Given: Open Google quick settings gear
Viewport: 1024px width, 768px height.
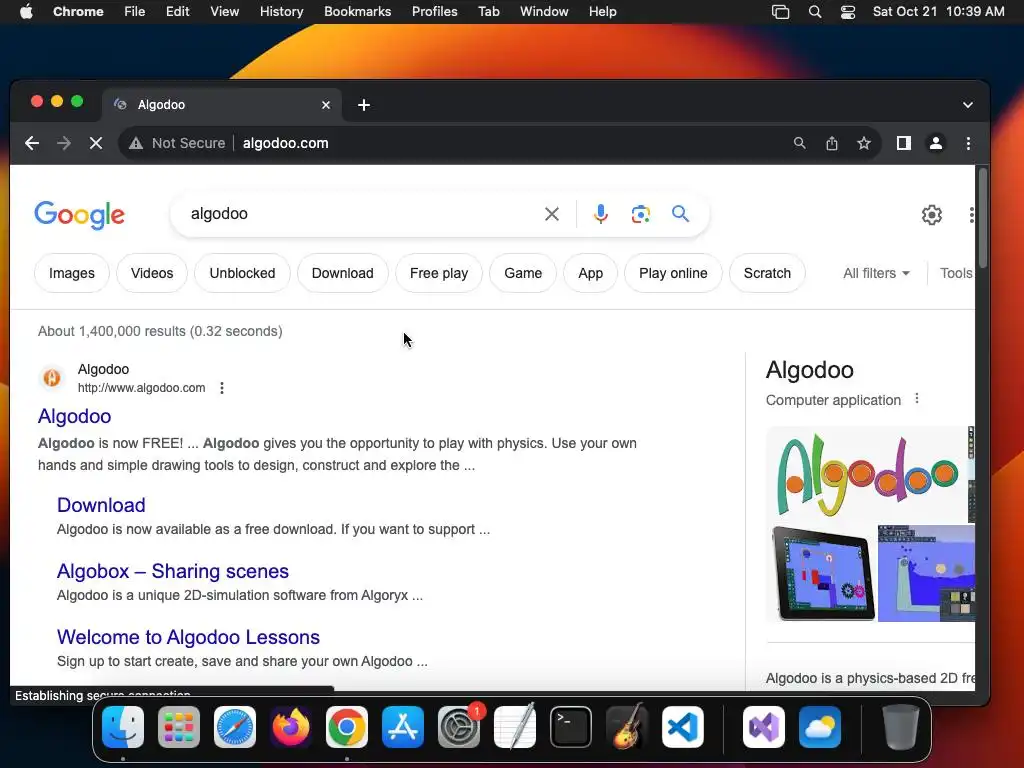Looking at the screenshot, I should (932, 215).
